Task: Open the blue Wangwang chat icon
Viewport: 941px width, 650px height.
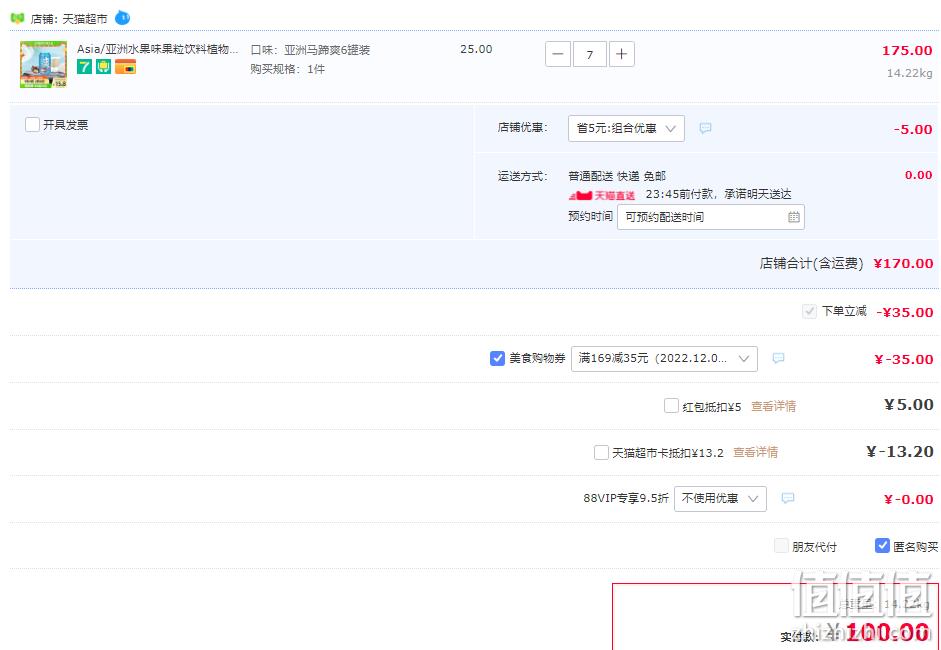Action: (x=122, y=18)
